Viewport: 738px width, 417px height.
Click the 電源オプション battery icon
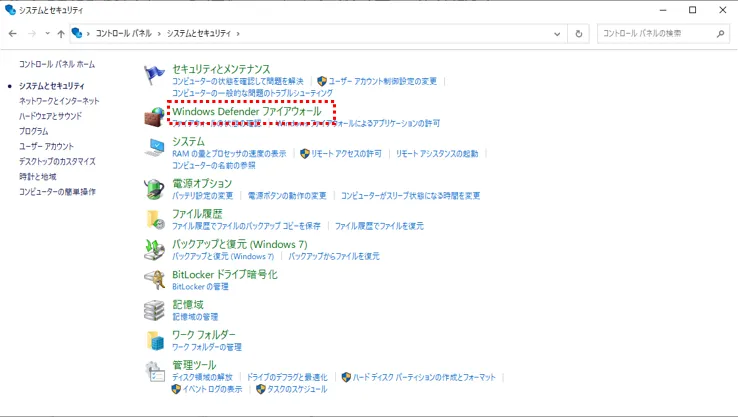click(154, 189)
